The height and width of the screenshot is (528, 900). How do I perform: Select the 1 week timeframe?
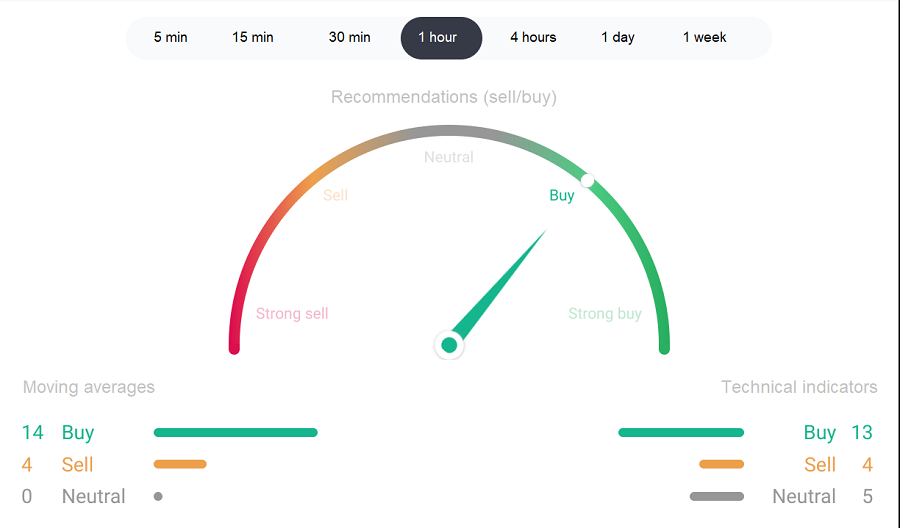(704, 37)
